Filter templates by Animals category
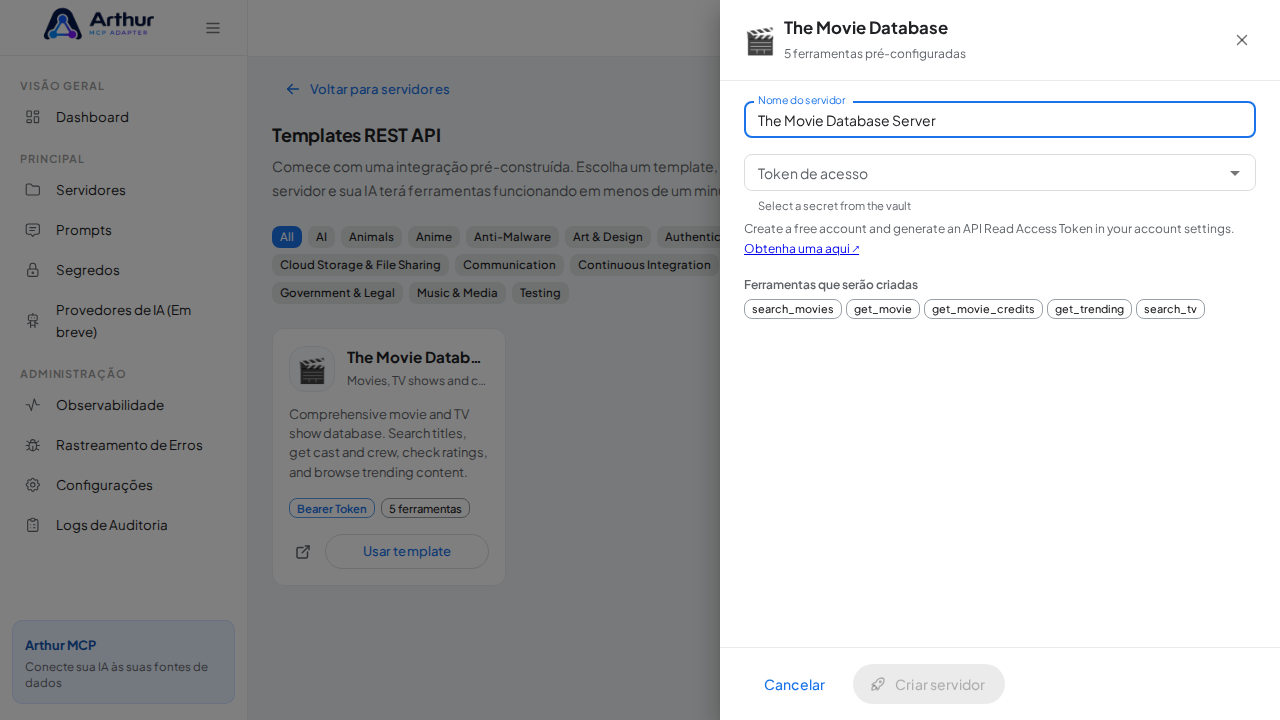 point(371,237)
